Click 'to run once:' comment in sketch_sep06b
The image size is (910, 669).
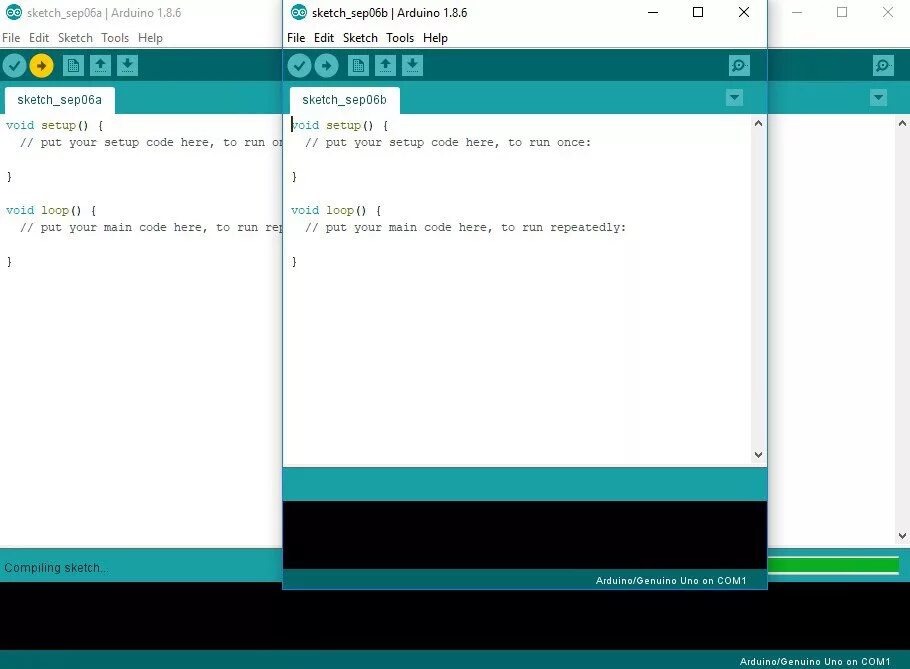point(550,142)
